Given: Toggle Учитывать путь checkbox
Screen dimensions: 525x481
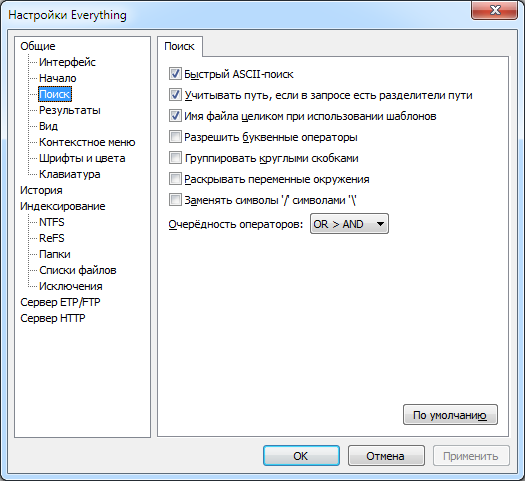Looking at the screenshot, I should coord(175,95).
